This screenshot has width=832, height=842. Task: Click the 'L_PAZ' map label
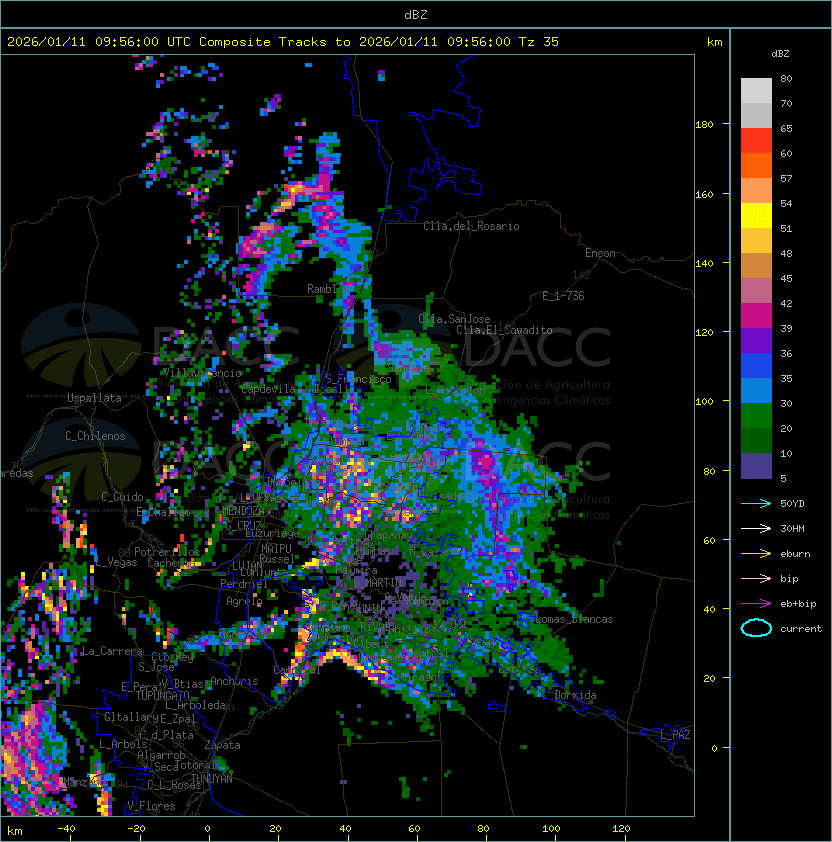tap(675, 735)
